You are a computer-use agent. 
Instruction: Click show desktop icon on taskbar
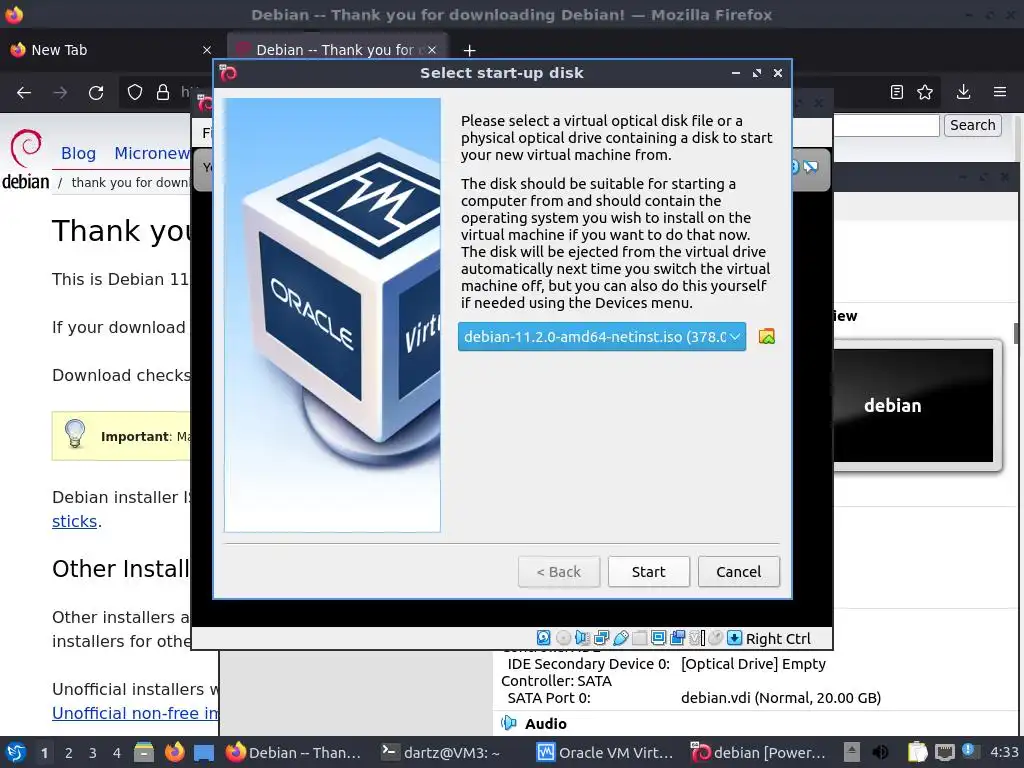(204, 752)
